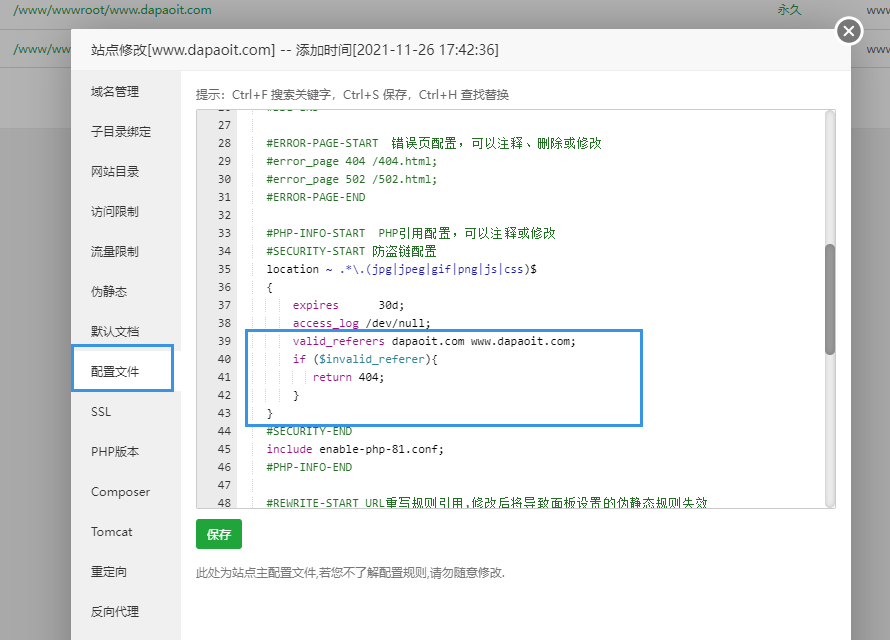This screenshot has height=640, width=890.
Task: Click the #REWRITE-START comment line
Action: click(486, 503)
